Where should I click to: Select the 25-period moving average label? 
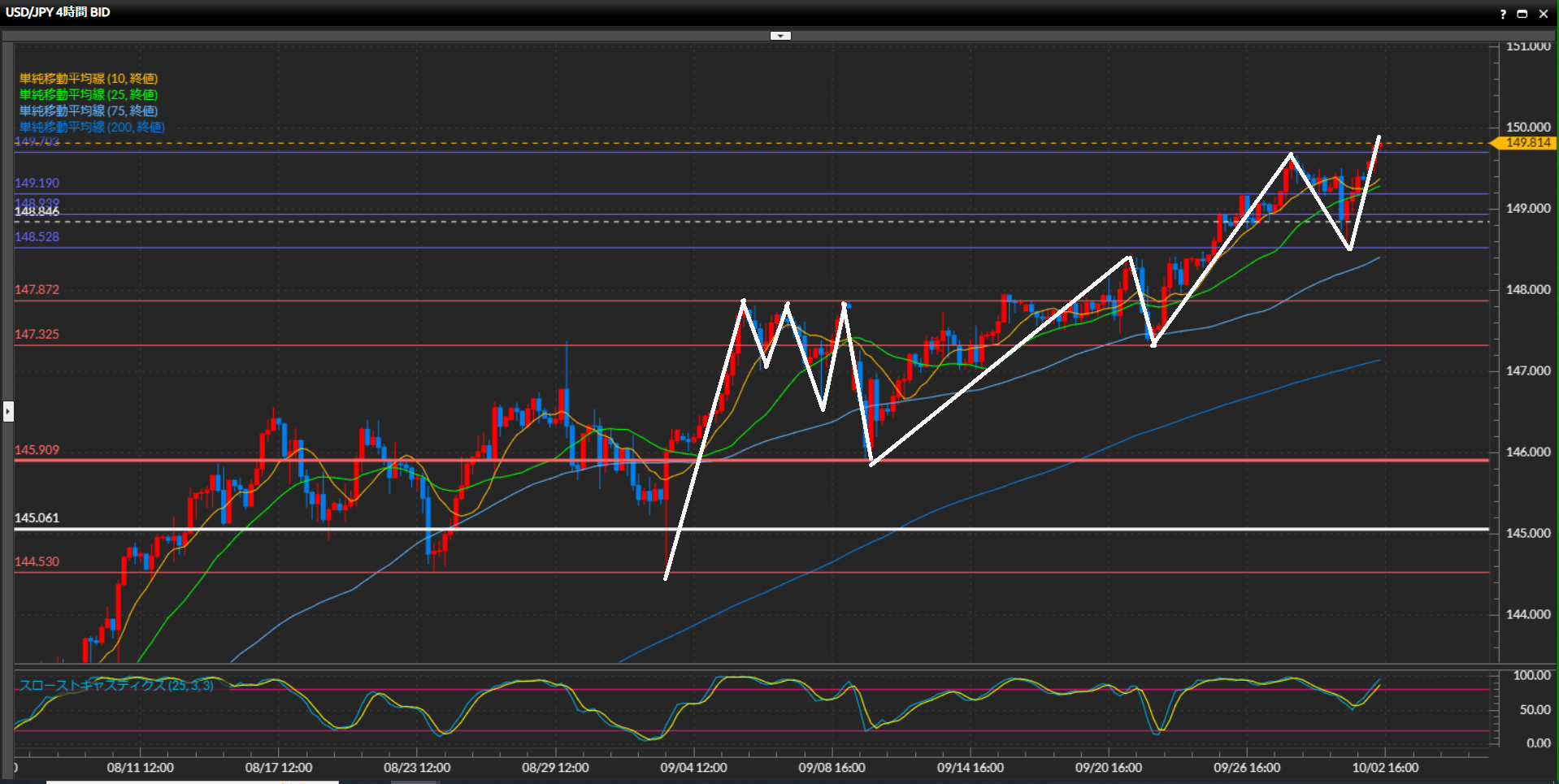click(89, 95)
